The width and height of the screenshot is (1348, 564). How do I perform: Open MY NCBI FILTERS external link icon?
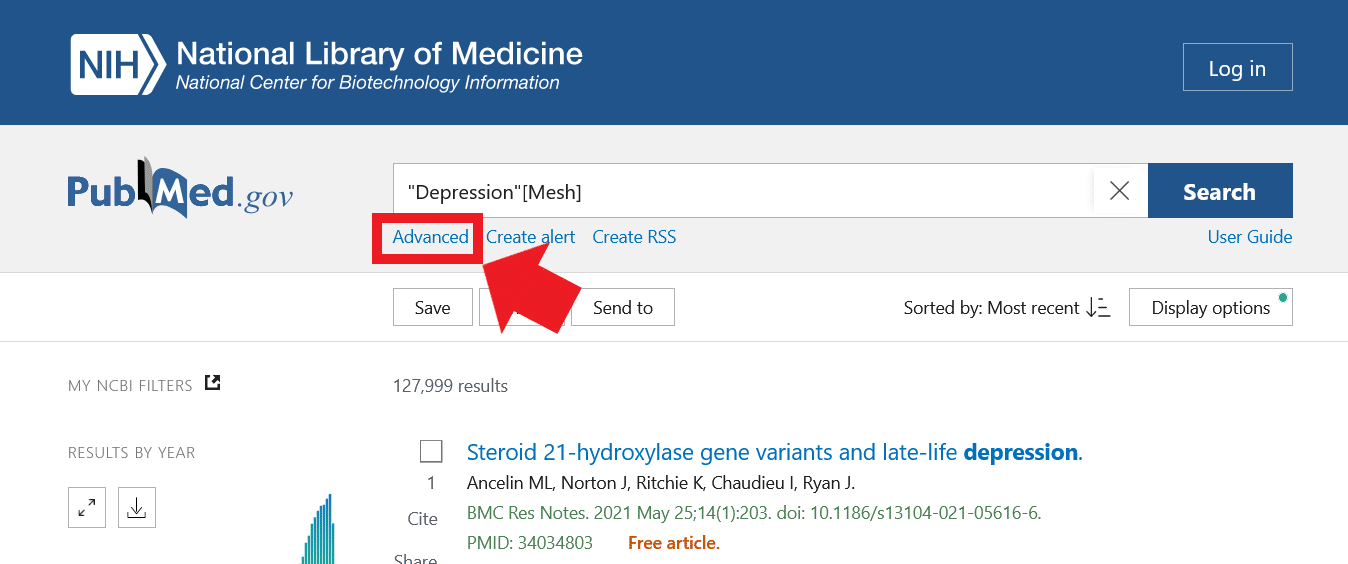coord(212,383)
